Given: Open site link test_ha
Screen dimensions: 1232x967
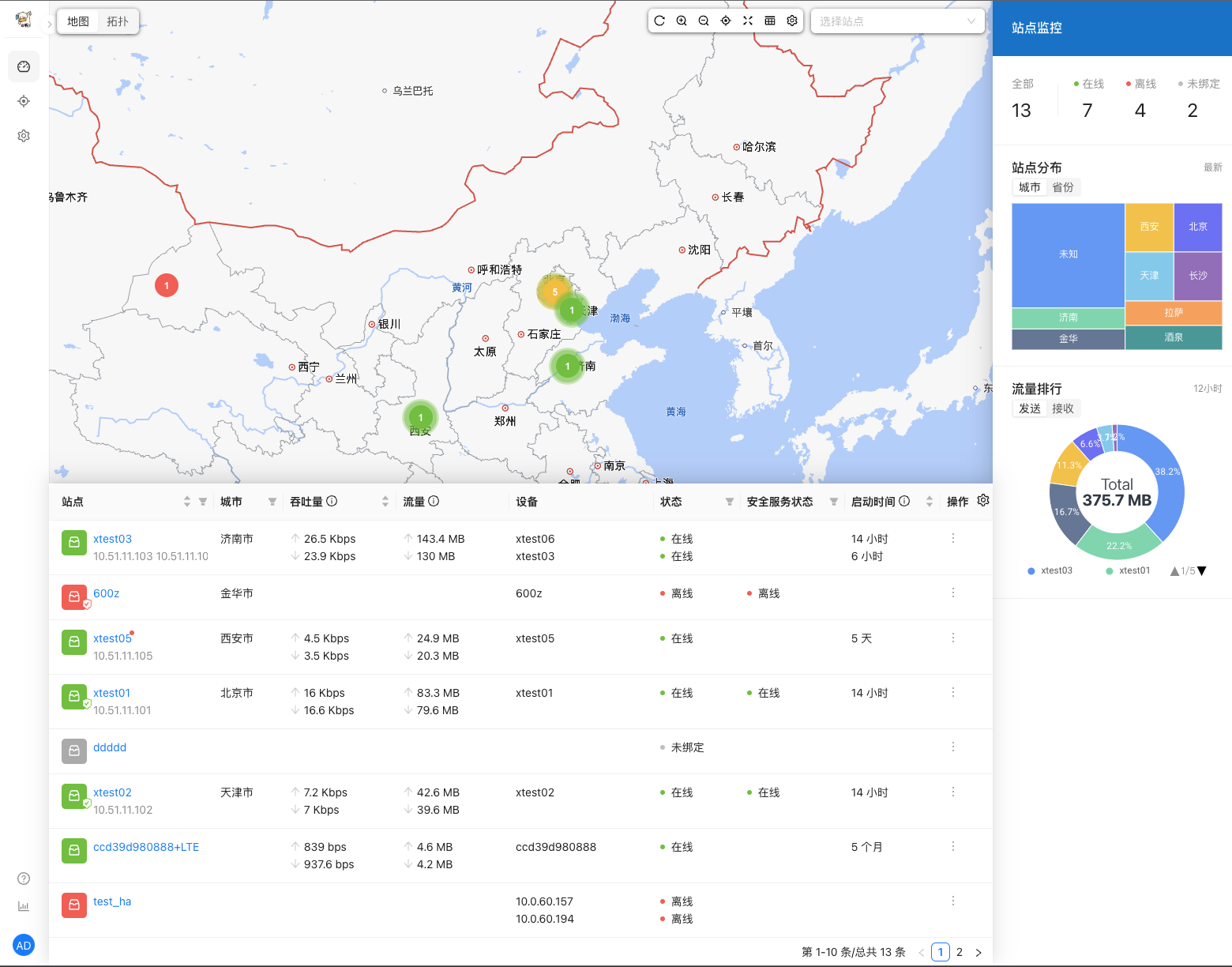Looking at the screenshot, I should tap(112, 901).
